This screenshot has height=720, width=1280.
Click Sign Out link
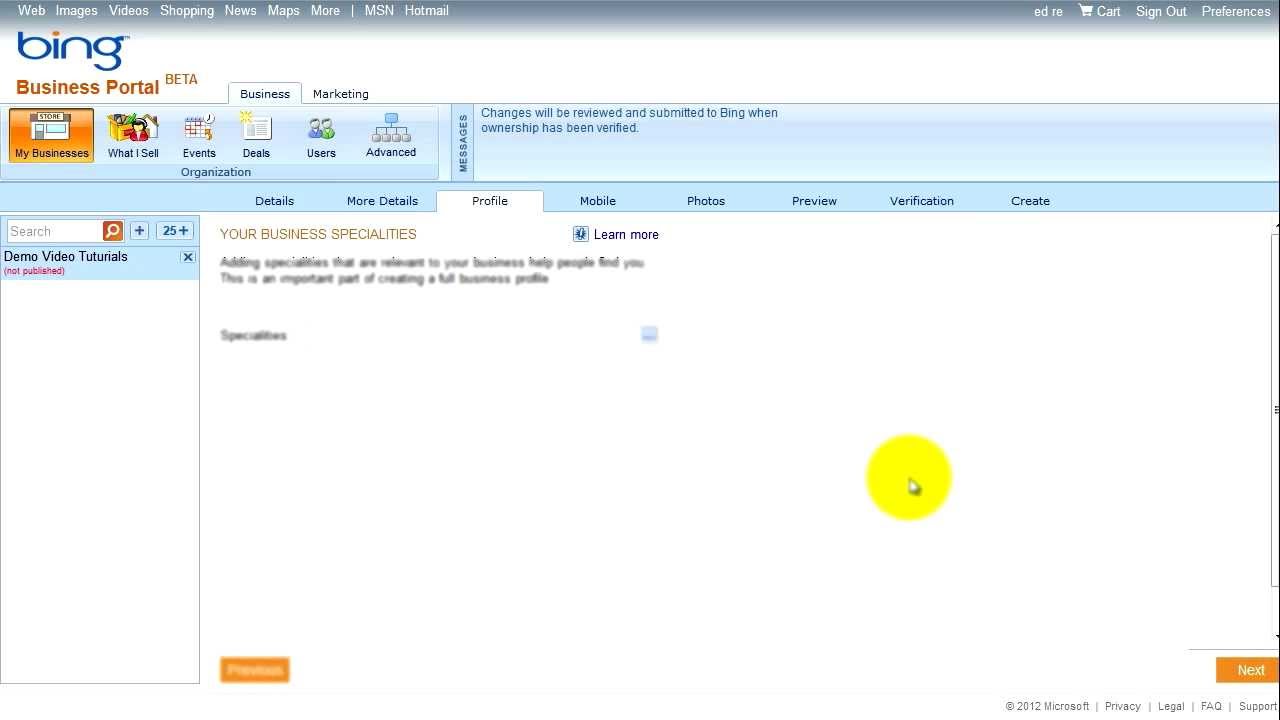[x=1161, y=12]
